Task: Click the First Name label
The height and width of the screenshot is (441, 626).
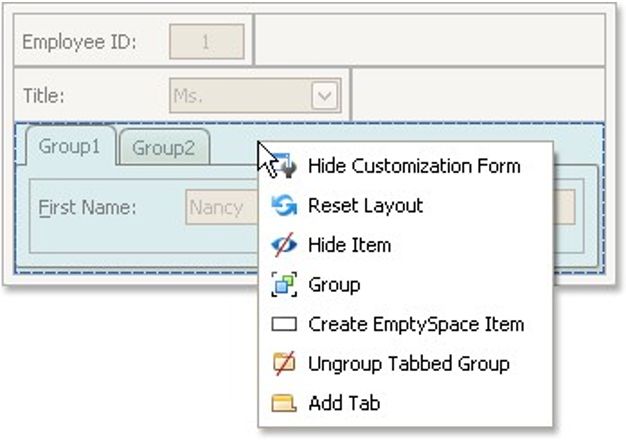Action: coord(87,208)
